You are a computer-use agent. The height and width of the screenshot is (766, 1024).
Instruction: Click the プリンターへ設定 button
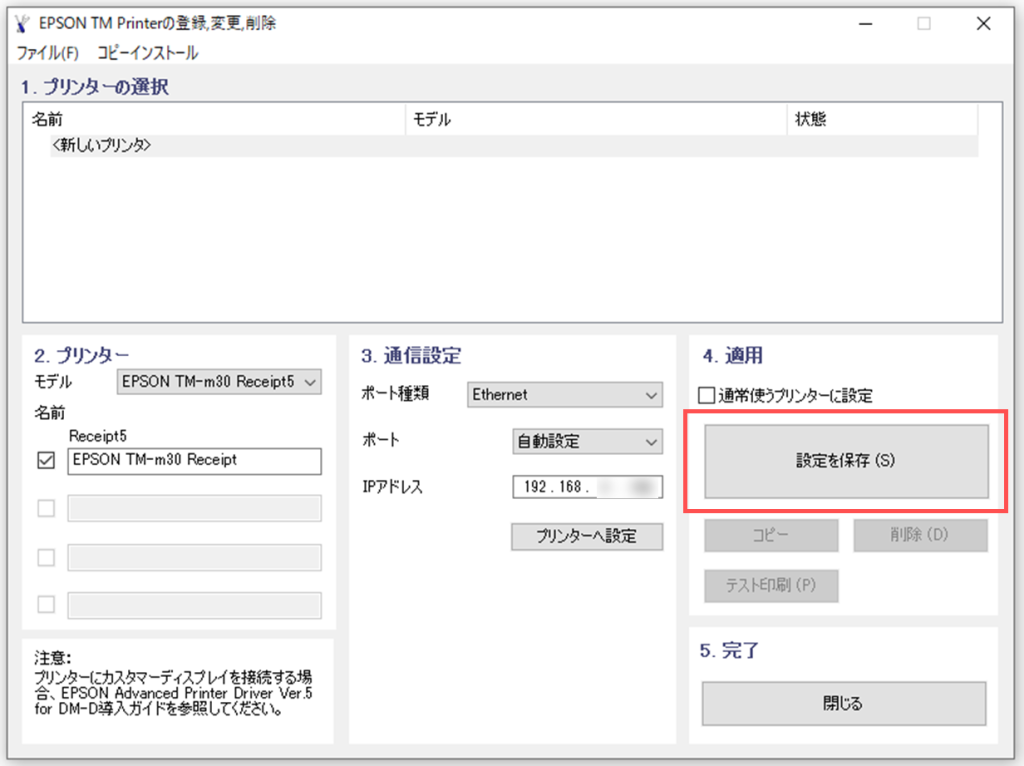587,537
